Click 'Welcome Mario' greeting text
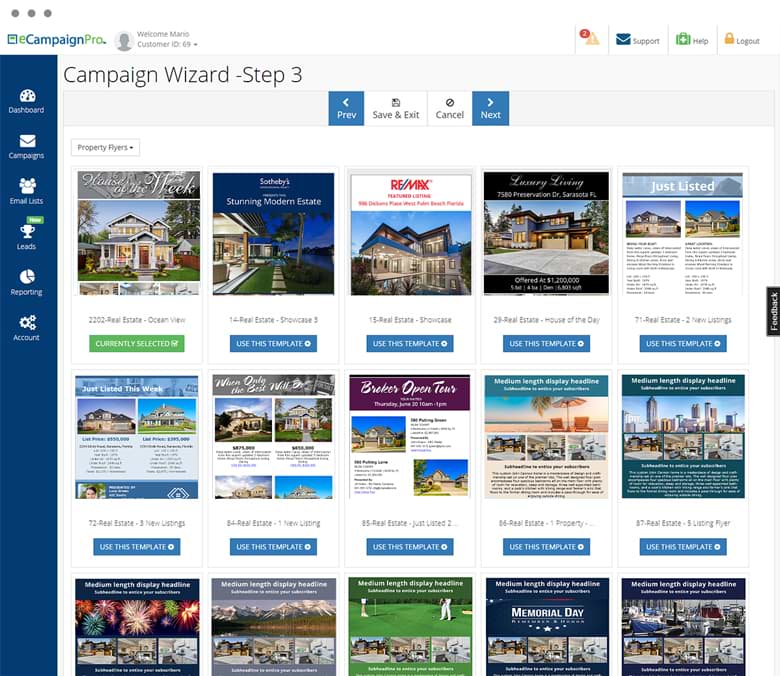This screenshot has height=676, width=780. click(163, 34)
